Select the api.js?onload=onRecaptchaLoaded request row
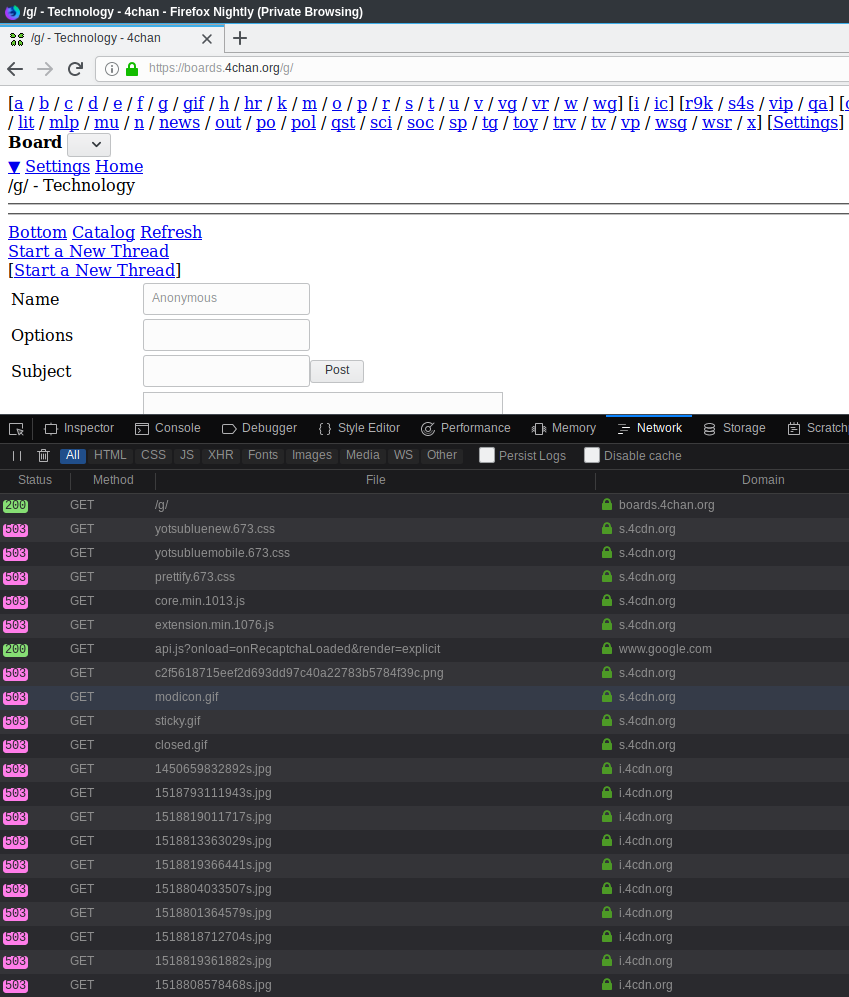 pyautogui.click(x=424, y=649)
